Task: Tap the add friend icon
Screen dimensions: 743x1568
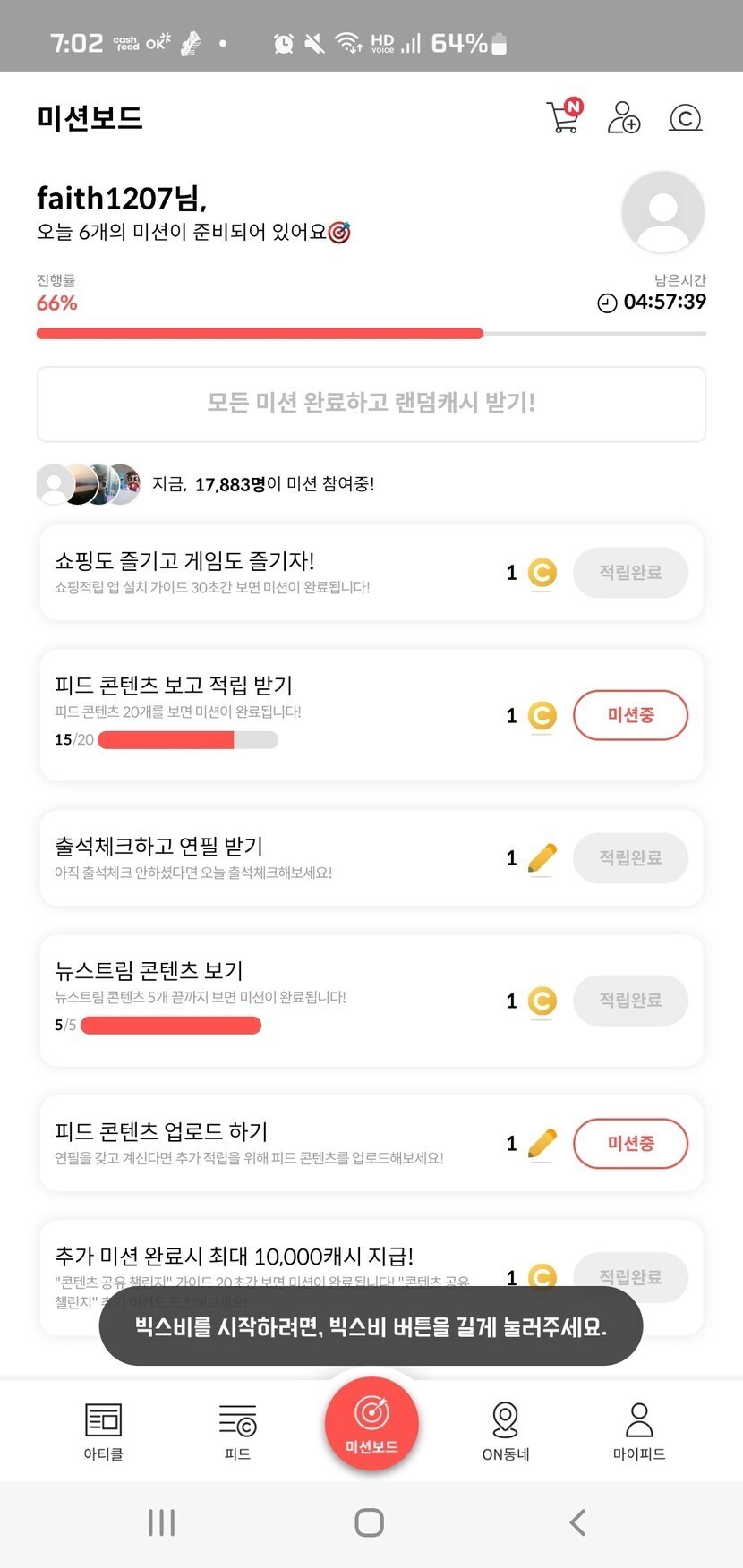Action: 623,117
